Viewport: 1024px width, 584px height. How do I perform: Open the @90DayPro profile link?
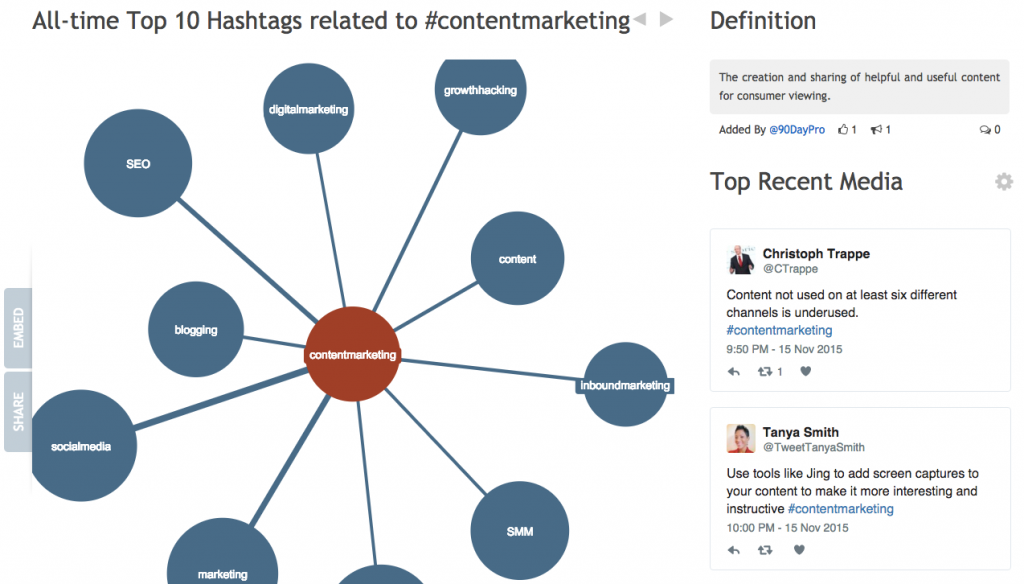797,129
